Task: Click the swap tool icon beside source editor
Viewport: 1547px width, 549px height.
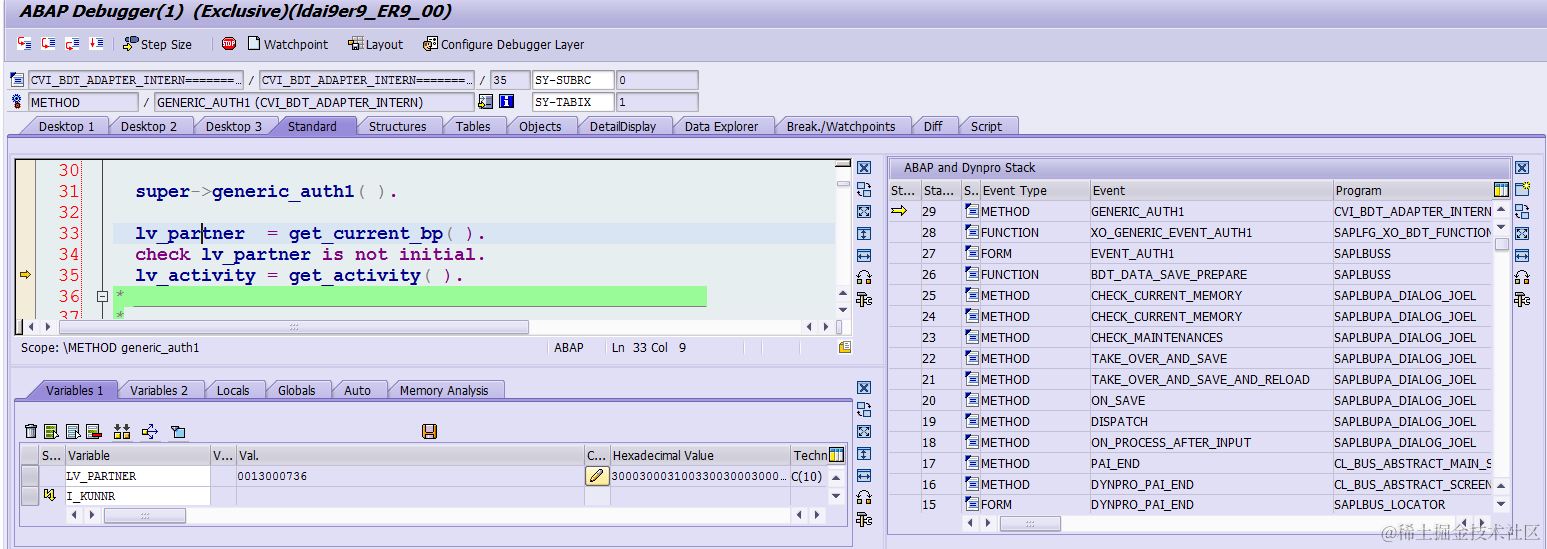Action: click(x=864, y=190)
